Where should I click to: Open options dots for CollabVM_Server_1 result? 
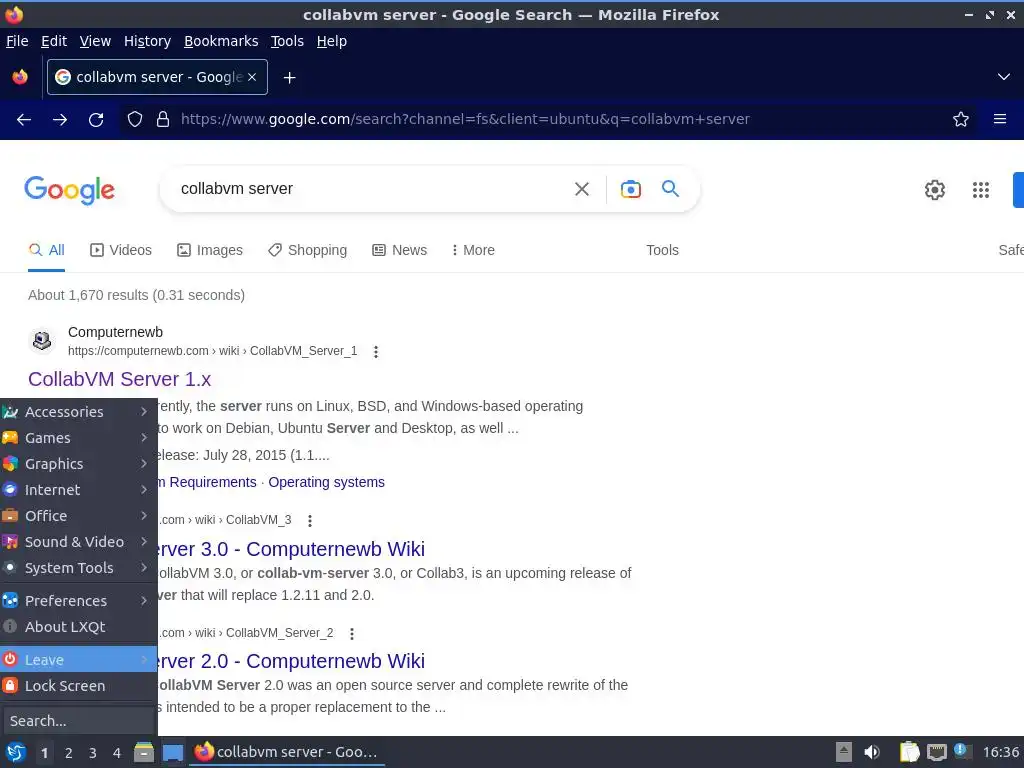(376, 352)
